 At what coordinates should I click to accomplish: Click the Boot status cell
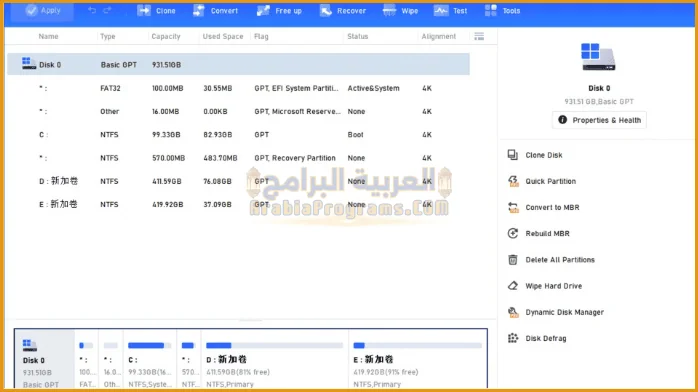pyautogui.click(x=355, y=134)
